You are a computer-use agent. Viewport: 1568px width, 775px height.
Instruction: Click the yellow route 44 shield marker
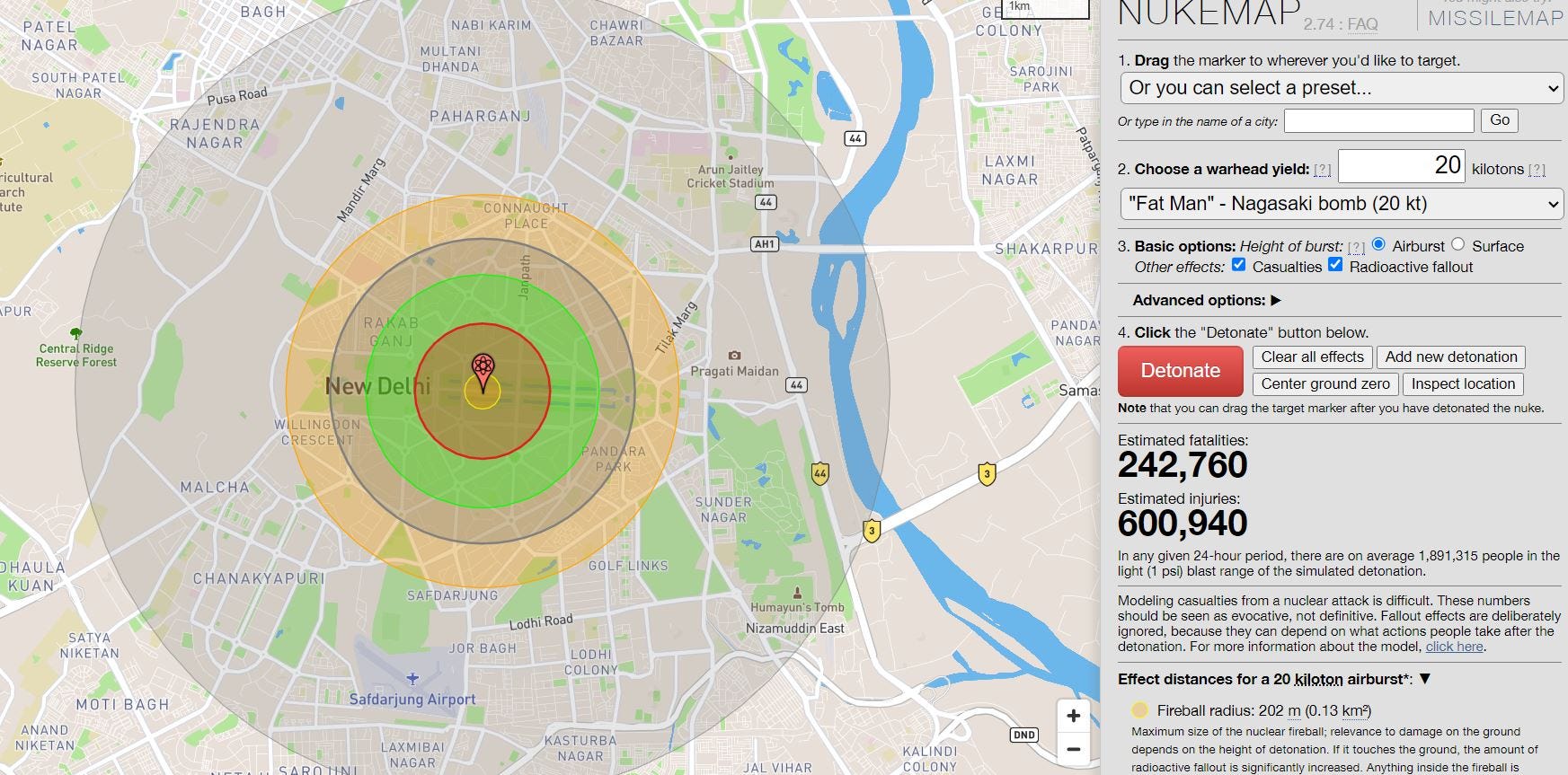click(x=819, y=473)
